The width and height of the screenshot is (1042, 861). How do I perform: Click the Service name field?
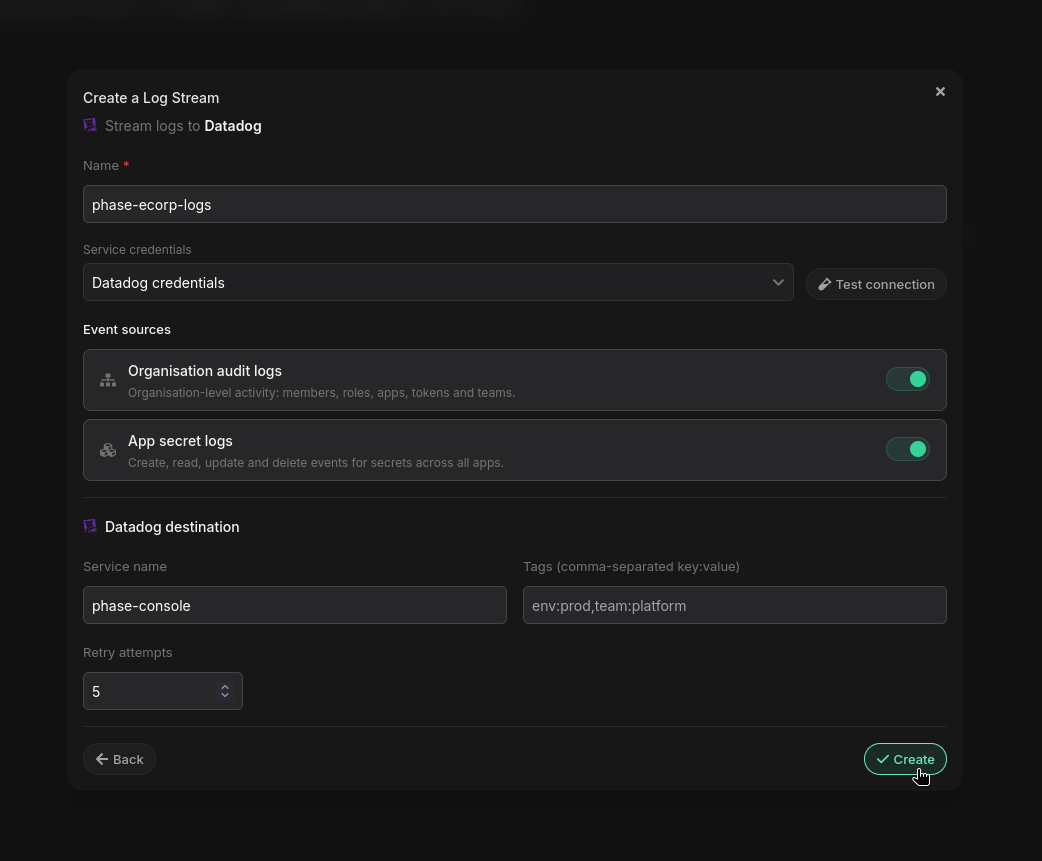295,605
